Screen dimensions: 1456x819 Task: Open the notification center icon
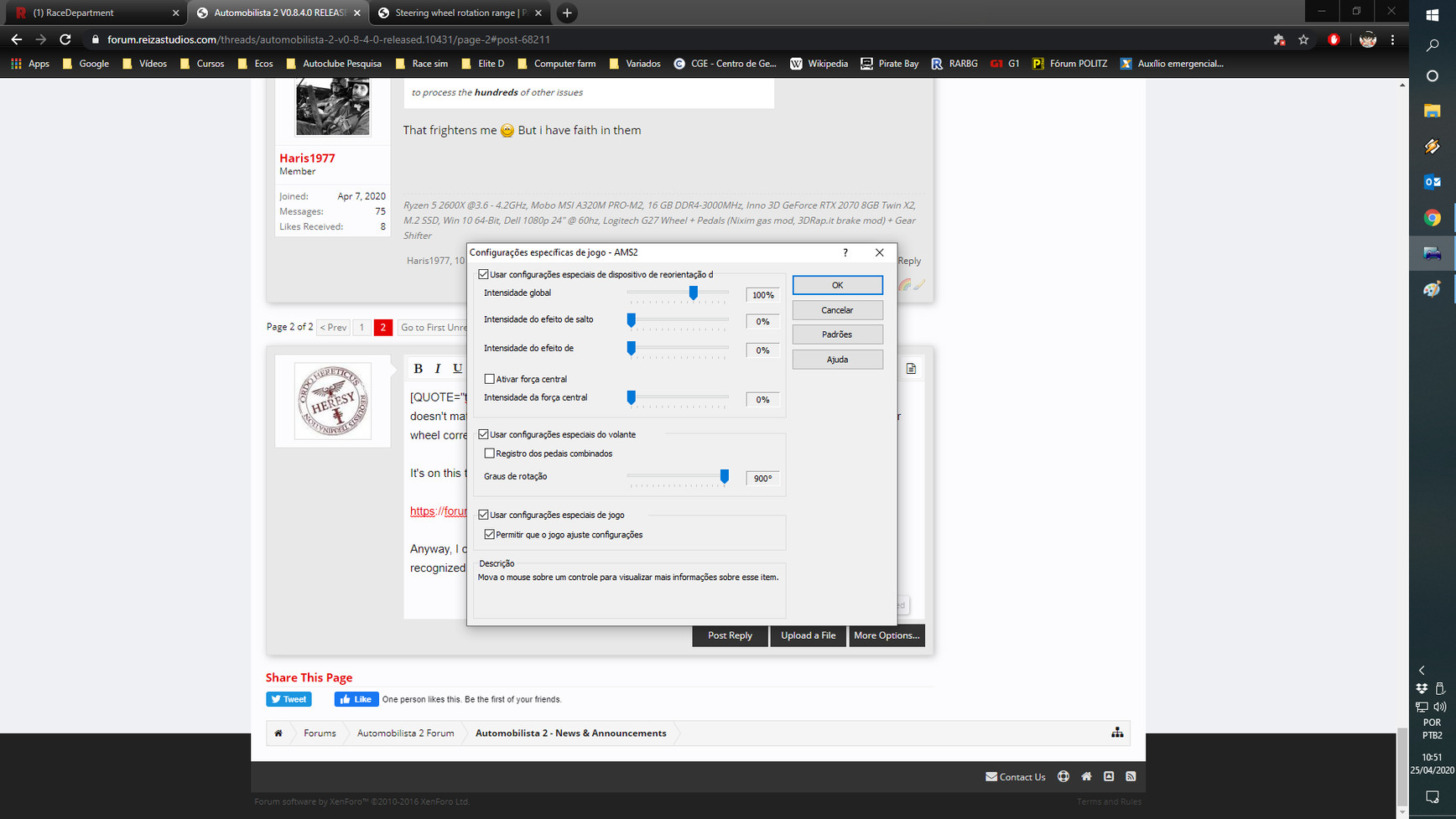click(1433, 796)
